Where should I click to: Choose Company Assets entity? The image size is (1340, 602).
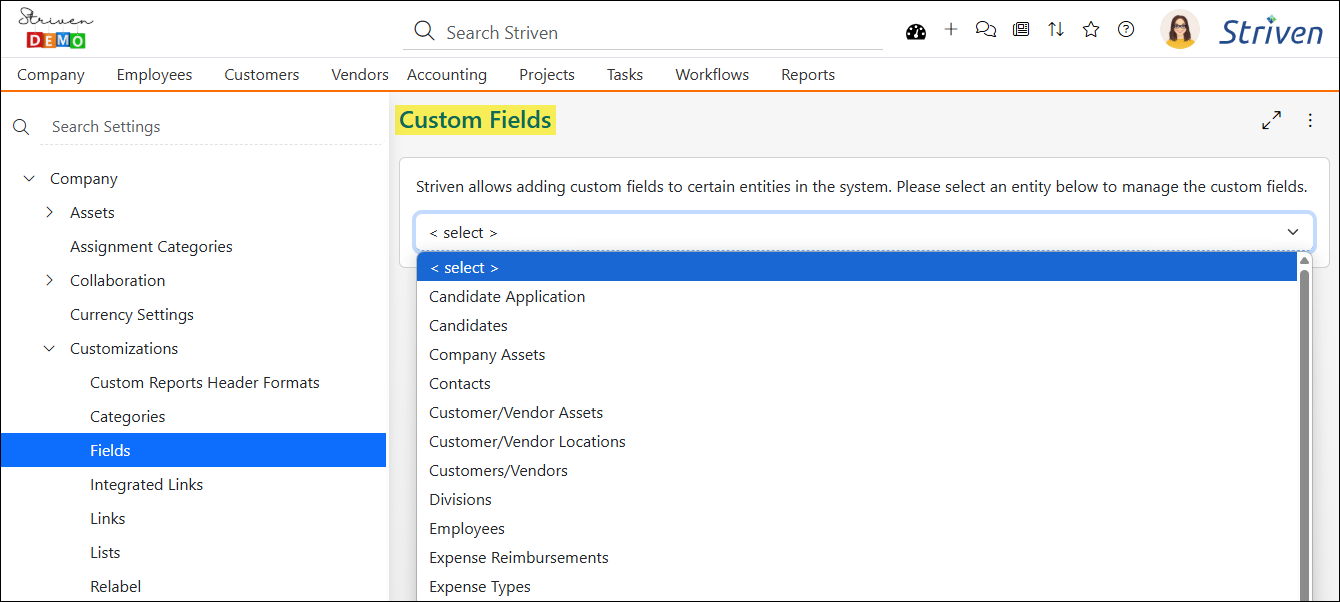pyautogui.click(x=857, y=355)
